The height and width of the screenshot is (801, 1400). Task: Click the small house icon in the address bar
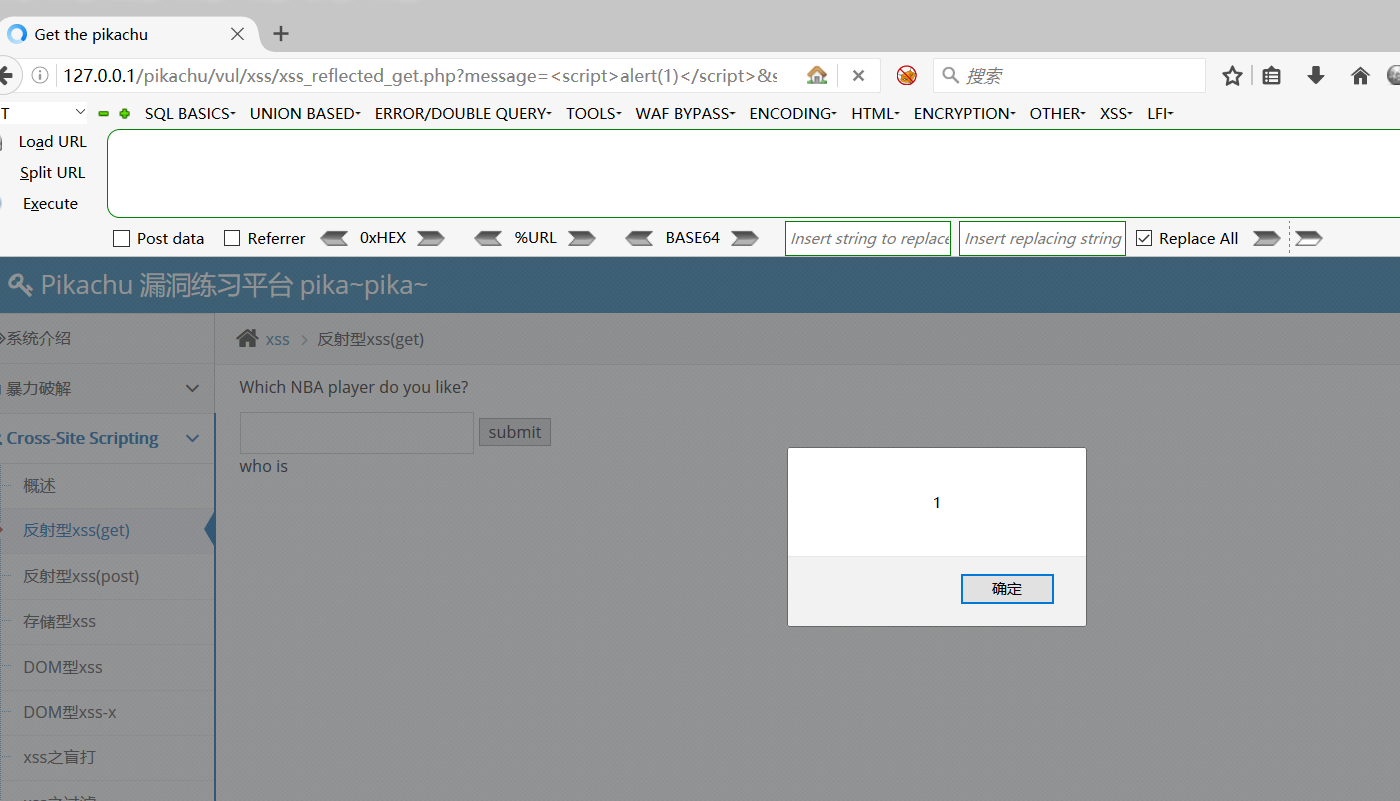coord(817,75)
